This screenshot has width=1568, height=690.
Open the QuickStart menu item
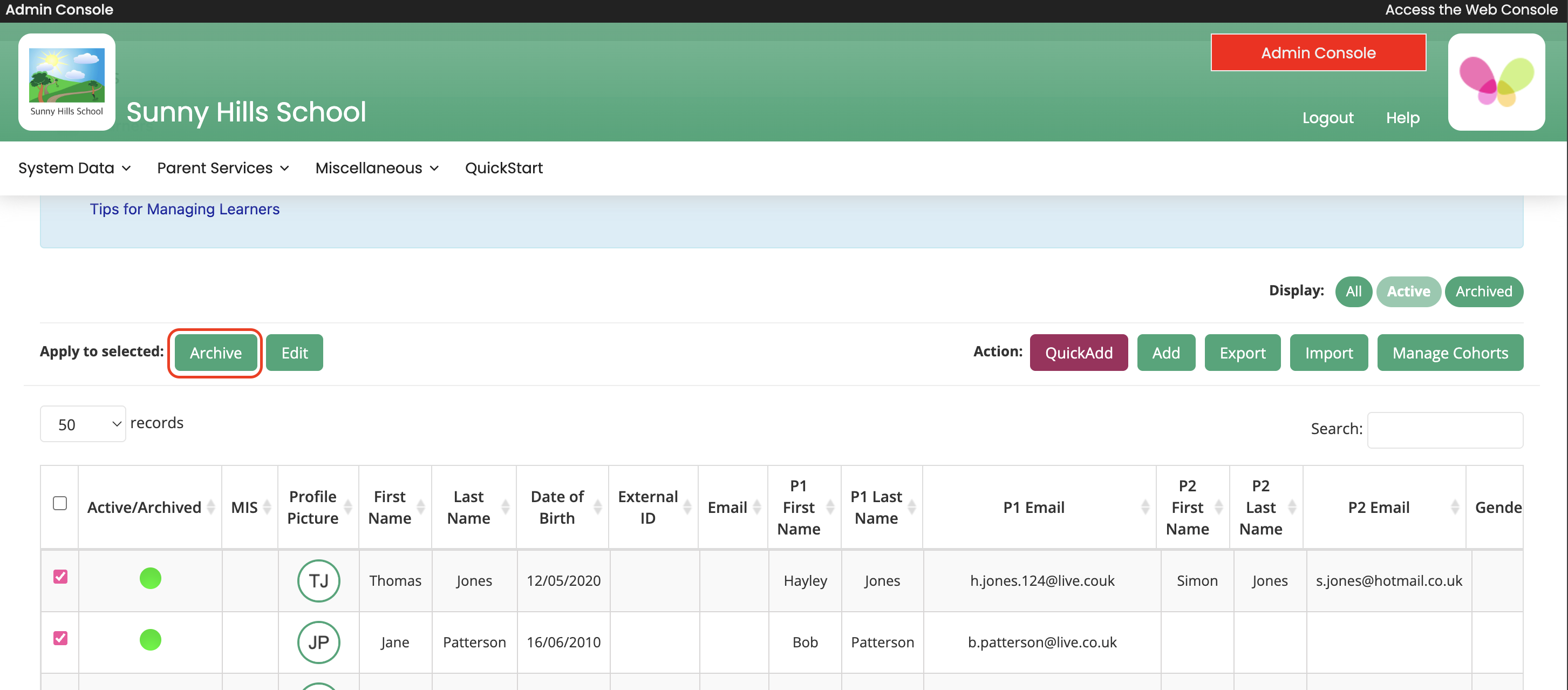point(503,168)
